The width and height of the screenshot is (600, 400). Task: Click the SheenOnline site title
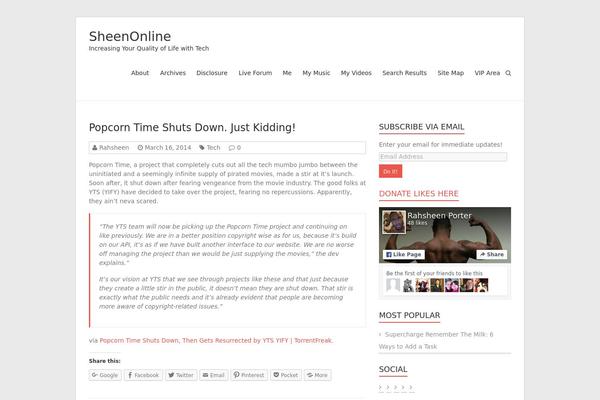pyautogui.click(x=130, y=36)
